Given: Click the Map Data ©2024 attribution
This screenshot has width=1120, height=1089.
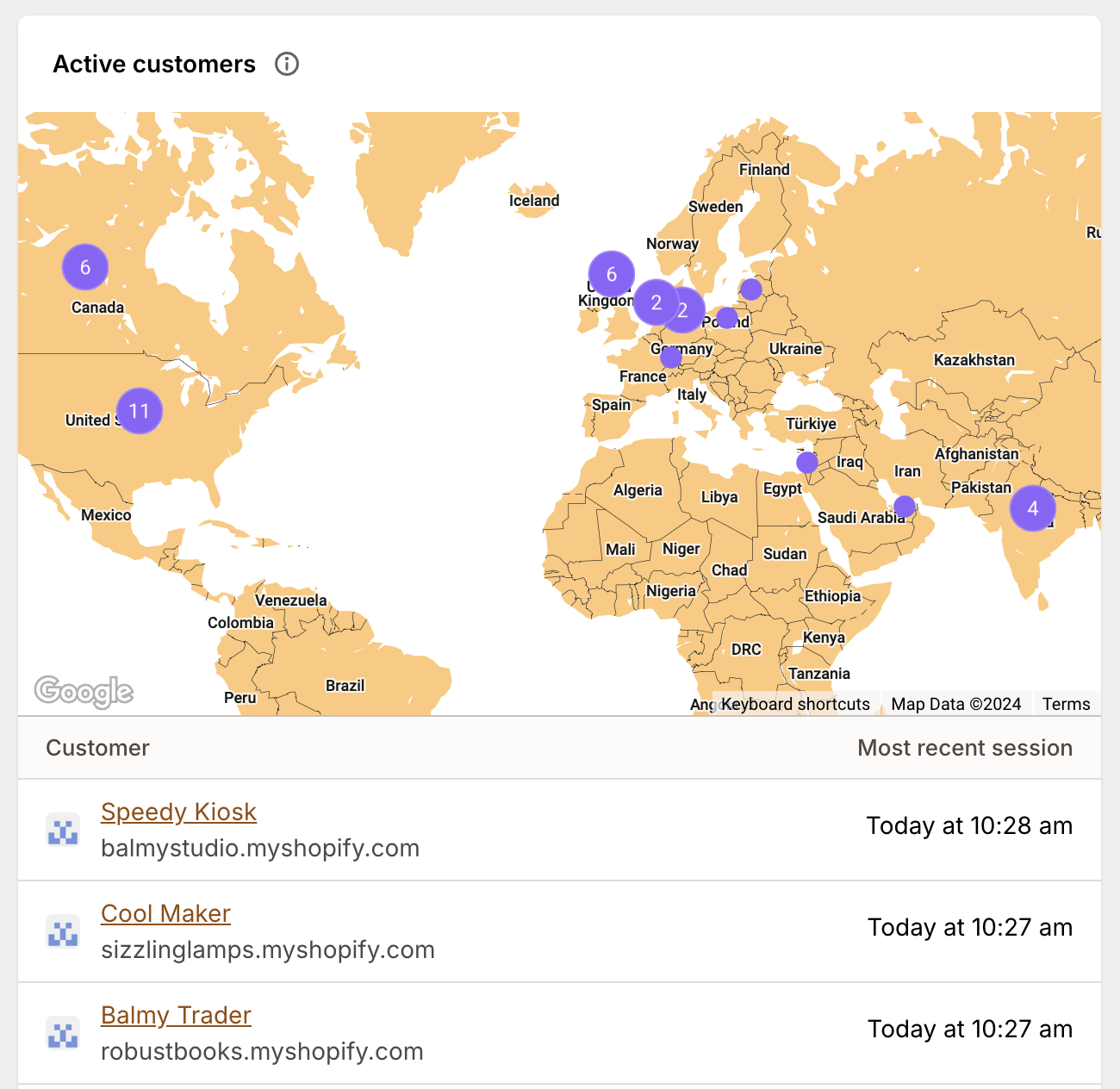Looking at the screenshot, I should (956, 704).
